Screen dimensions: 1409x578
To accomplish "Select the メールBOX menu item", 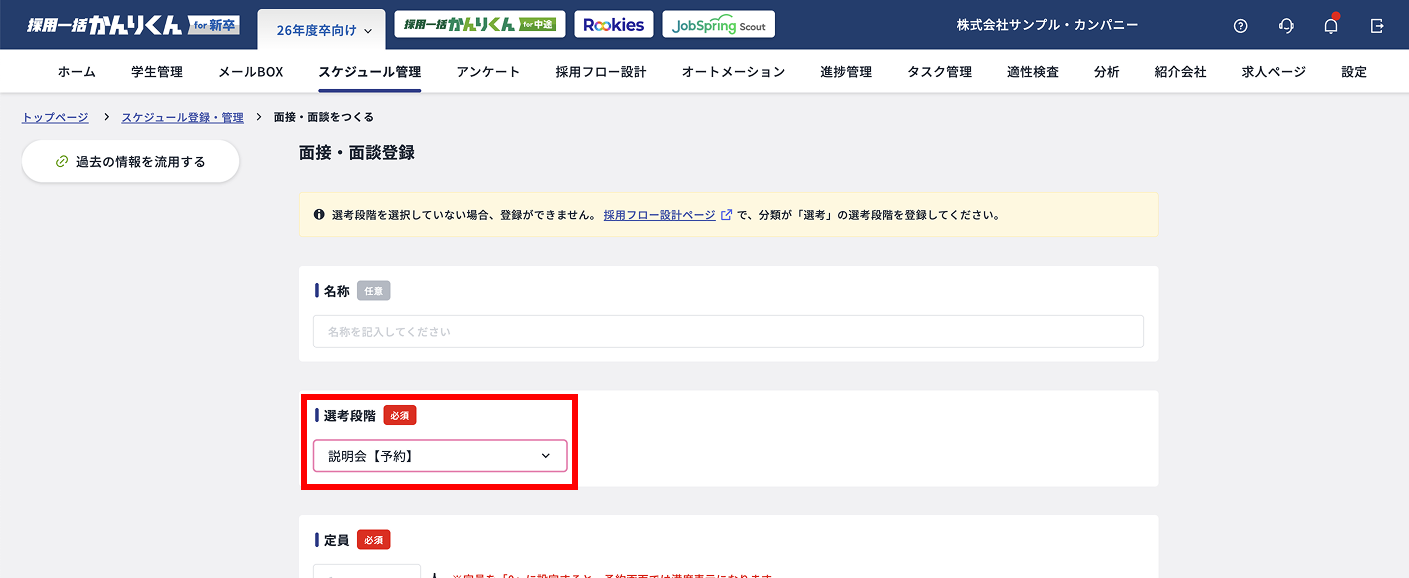I will [x=250, y=72].
